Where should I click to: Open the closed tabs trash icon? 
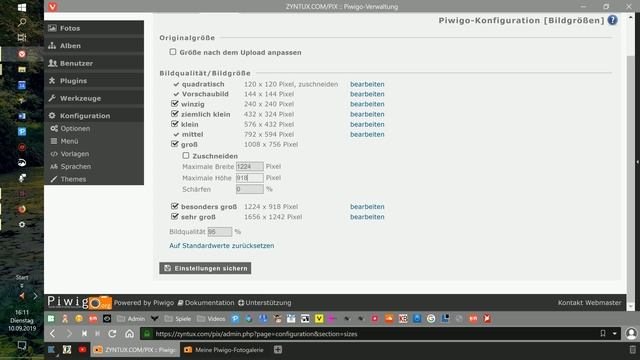tap(633, 349)
